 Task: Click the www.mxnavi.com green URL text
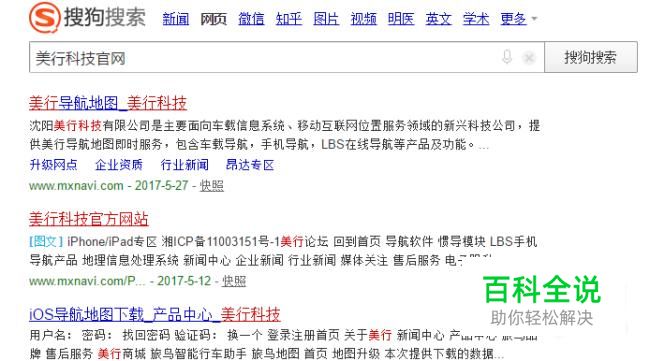pos(76,186)
